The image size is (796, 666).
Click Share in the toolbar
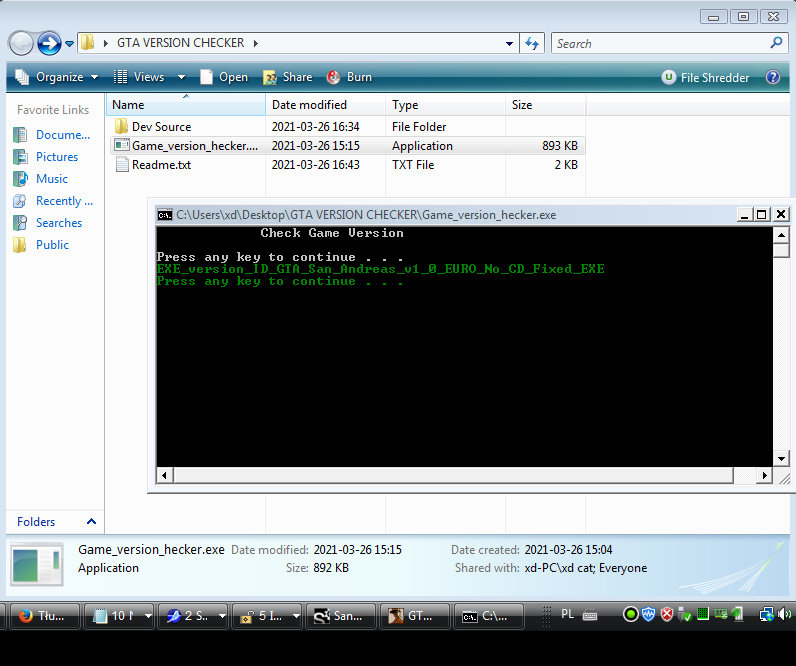pyautogui.click(x=288, y=77)
